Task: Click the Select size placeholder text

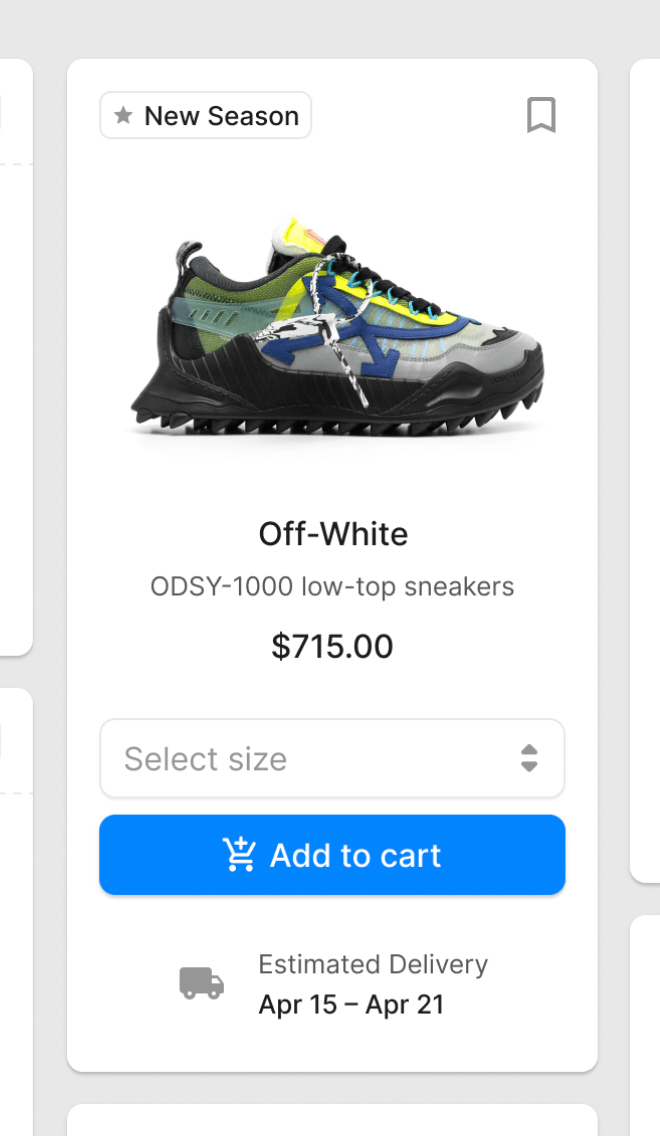Action: tap(206, 759)
